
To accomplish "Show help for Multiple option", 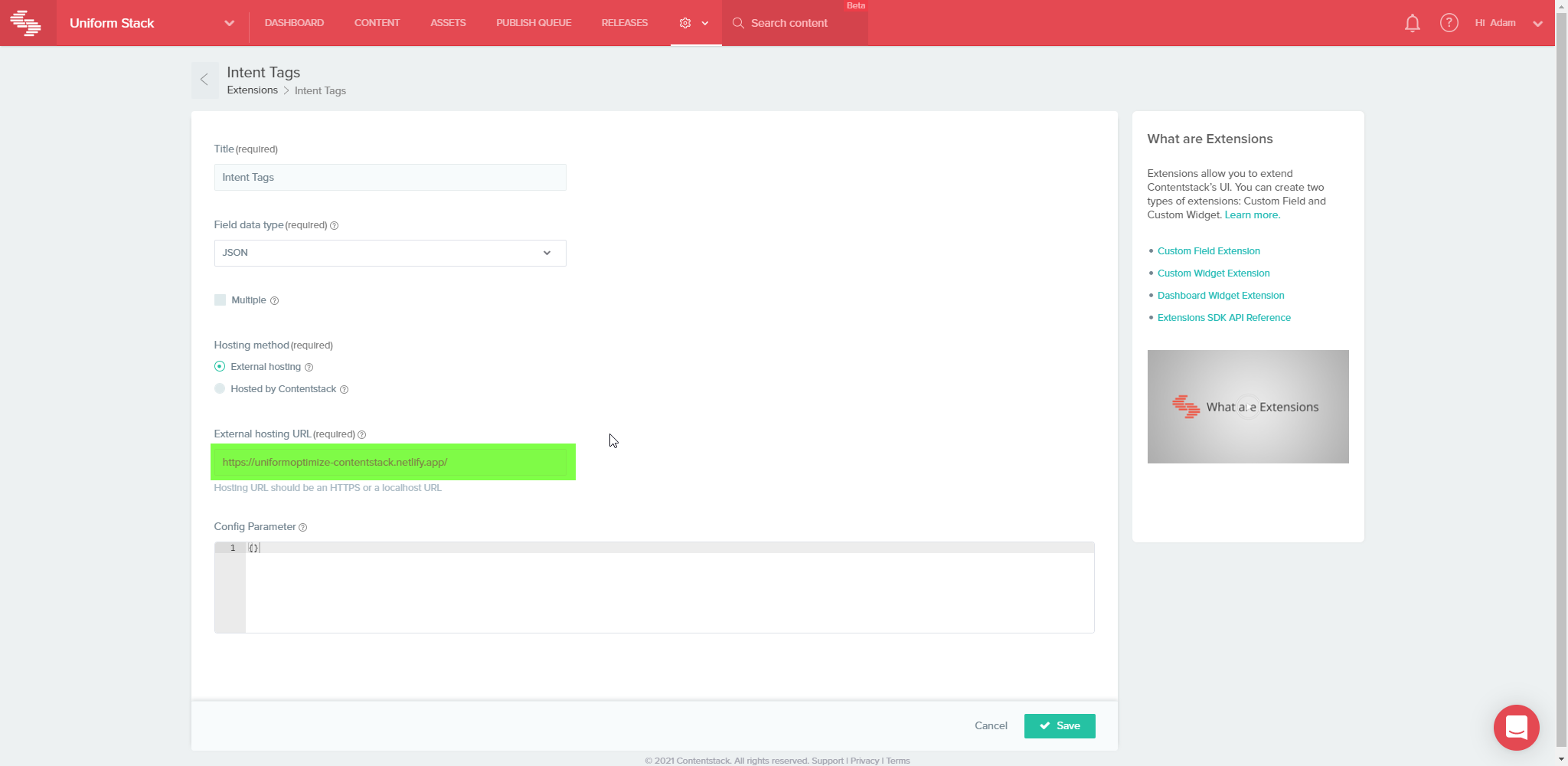I will 274,301.
